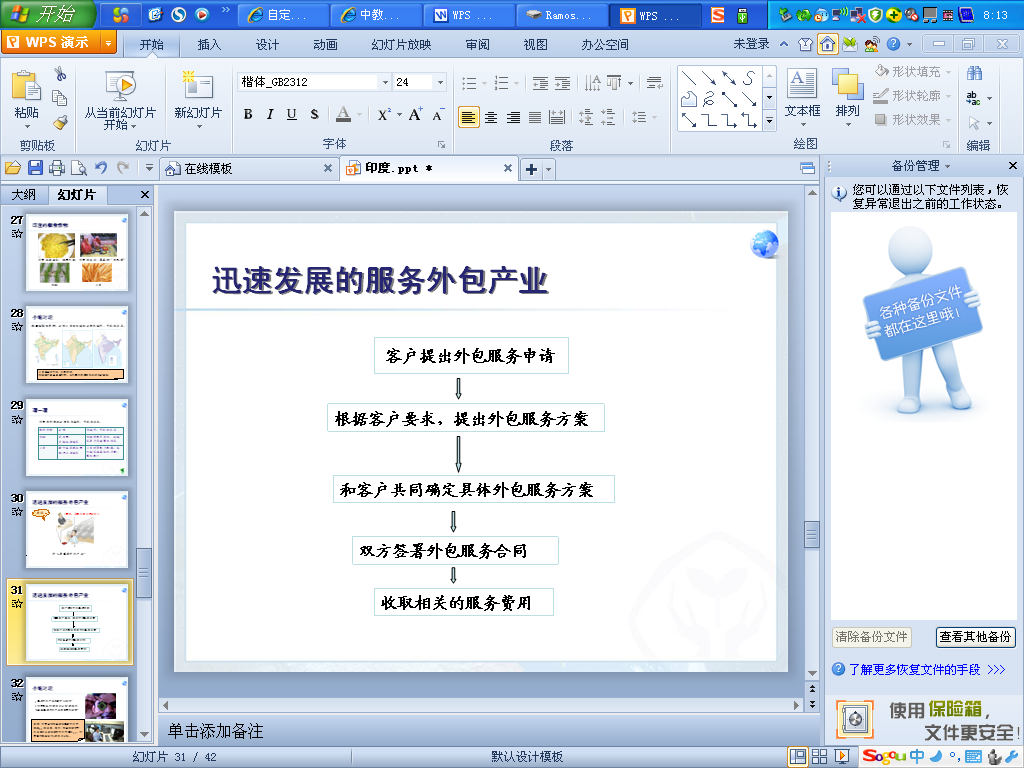Switch to slide sorter view in status bar
1024x768 pixels.
pos(818,755)
